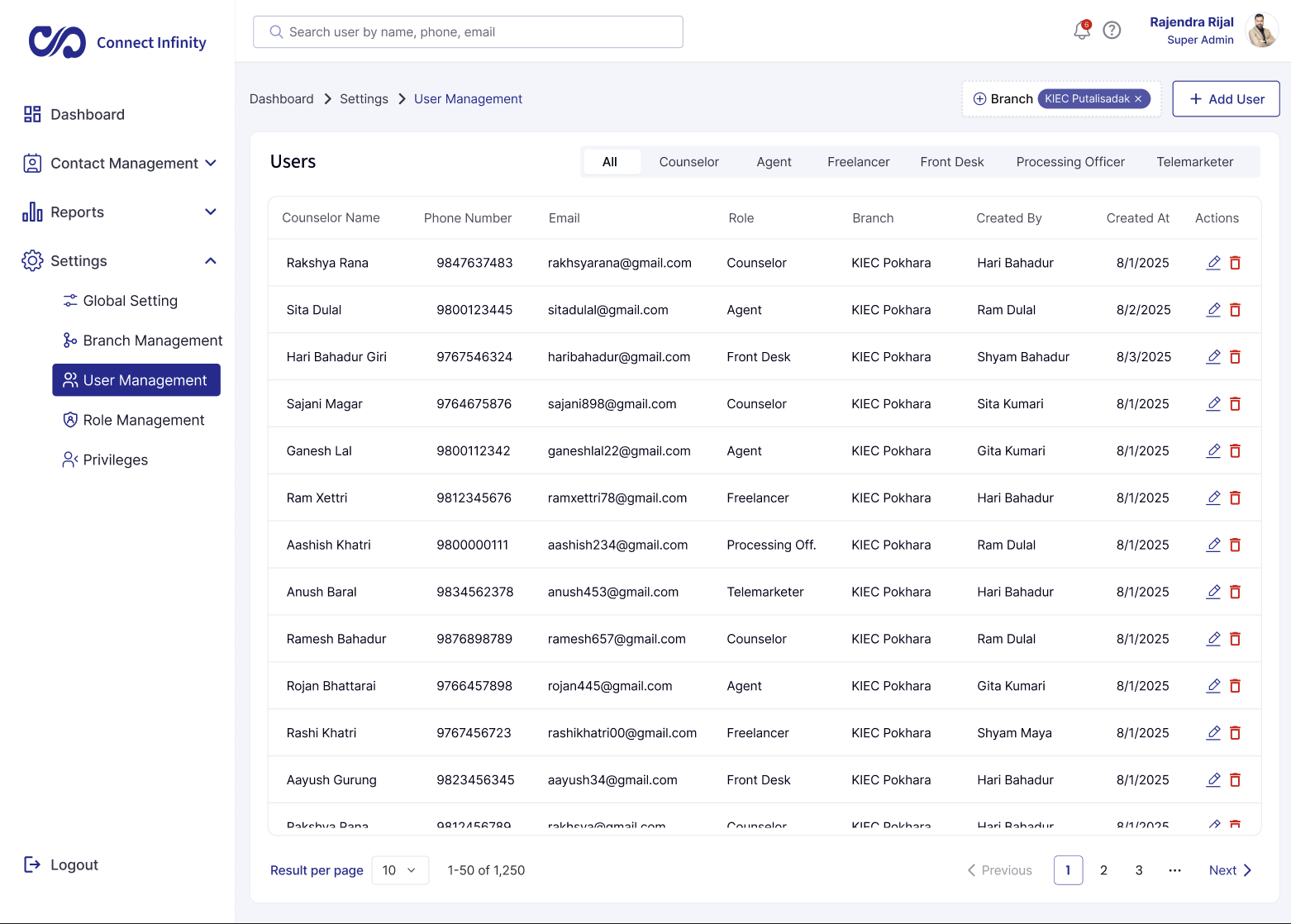Screen dimensions: 1291x924
Task: Go to Dashboard in sidebar
Action: (x=74, y=115)
